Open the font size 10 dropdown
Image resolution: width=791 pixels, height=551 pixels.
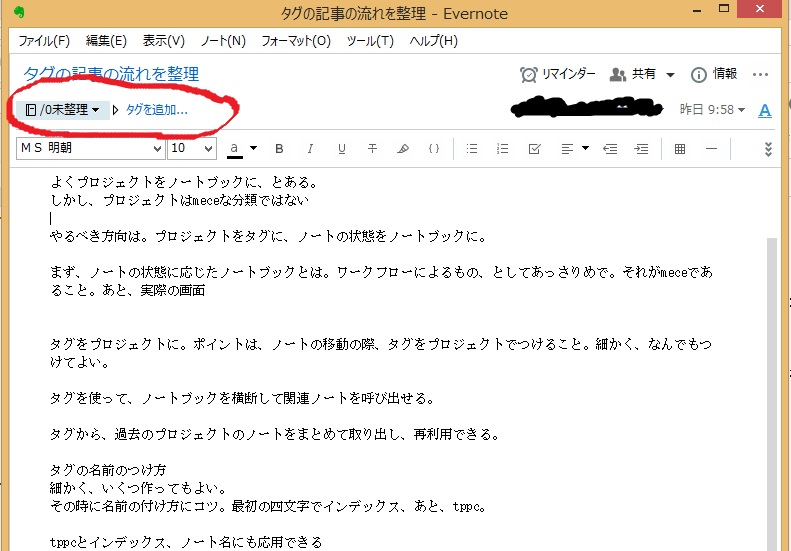click(192, 148)
